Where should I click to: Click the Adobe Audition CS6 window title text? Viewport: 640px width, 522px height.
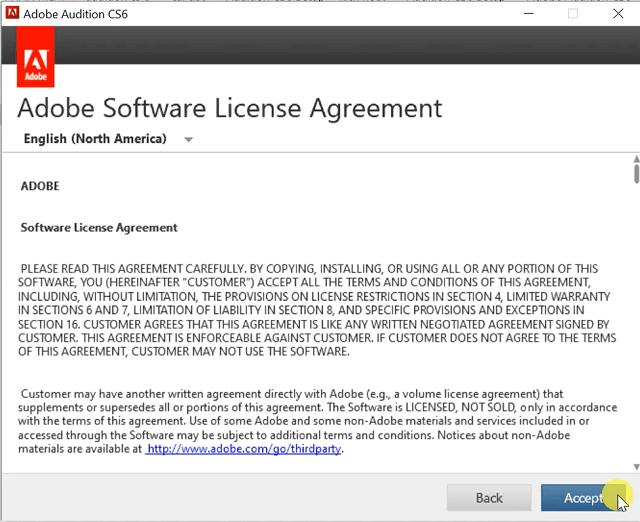[78, 14]
